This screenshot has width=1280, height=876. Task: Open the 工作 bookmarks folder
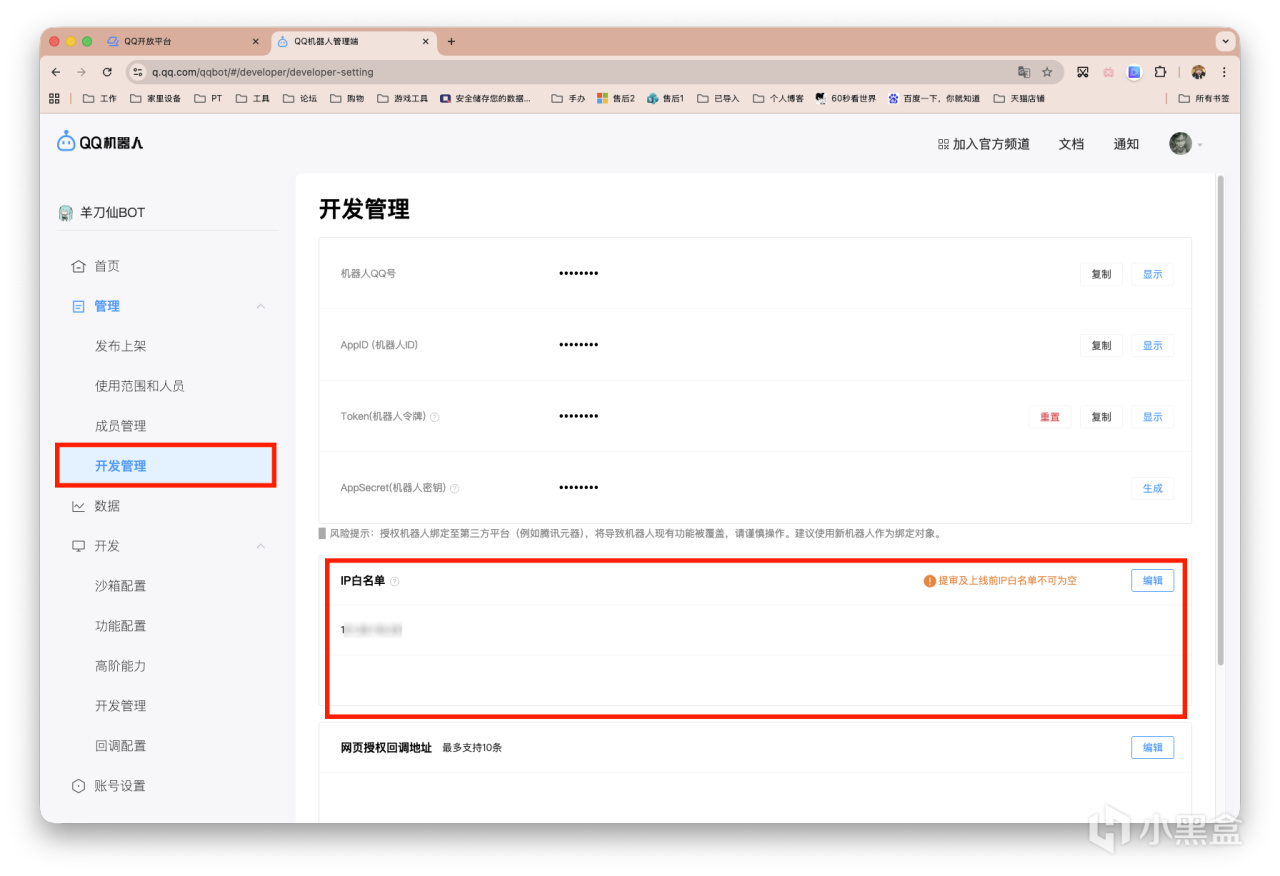tap(100, 99)
